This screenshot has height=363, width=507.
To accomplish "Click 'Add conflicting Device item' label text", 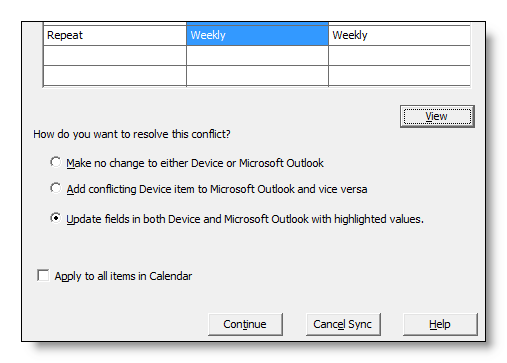I will click(x=217, y=189).
